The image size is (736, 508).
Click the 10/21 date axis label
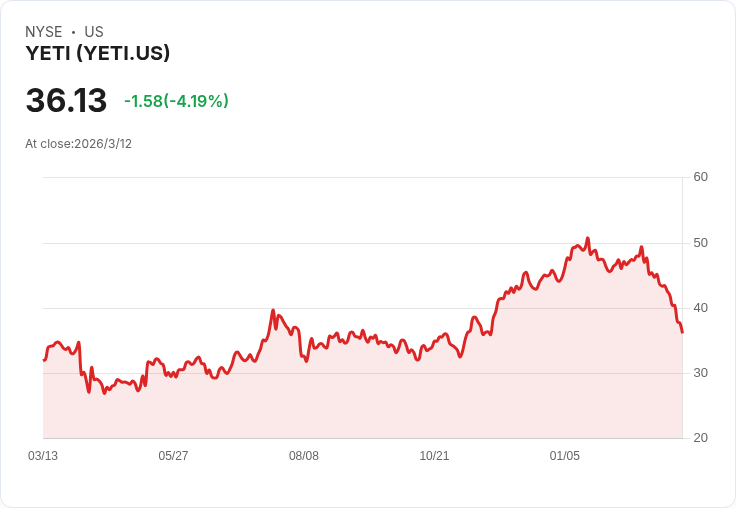[x=434, y=456]
